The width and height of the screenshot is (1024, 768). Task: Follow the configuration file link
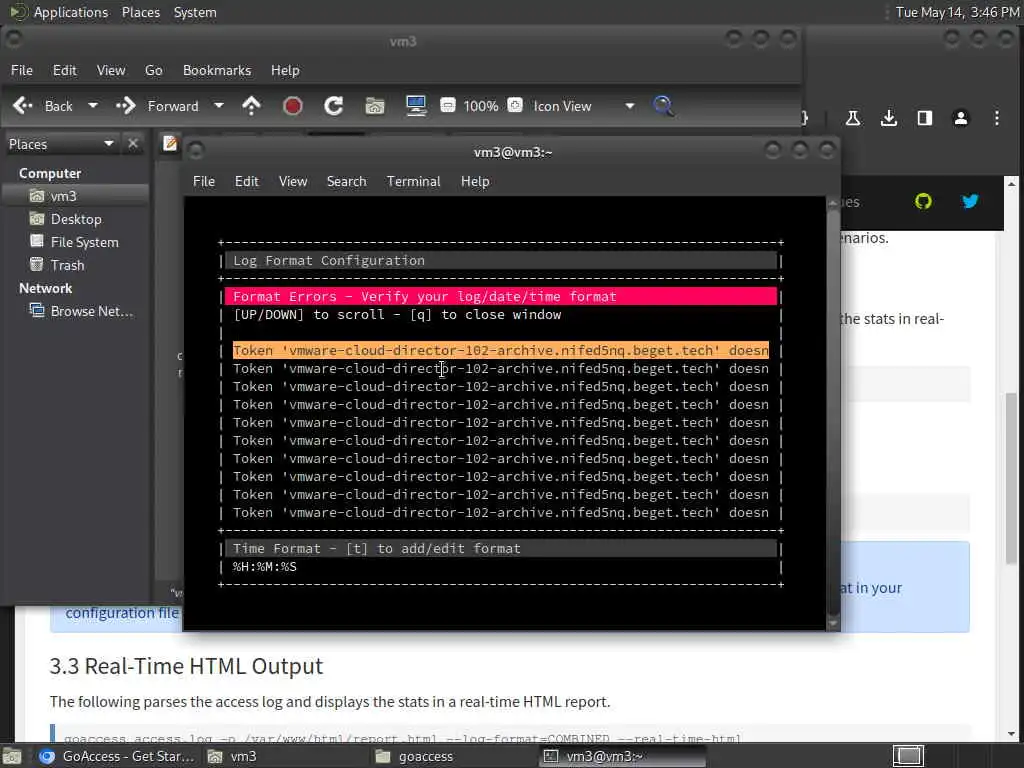pyautogui.click(x=121, y=613)
